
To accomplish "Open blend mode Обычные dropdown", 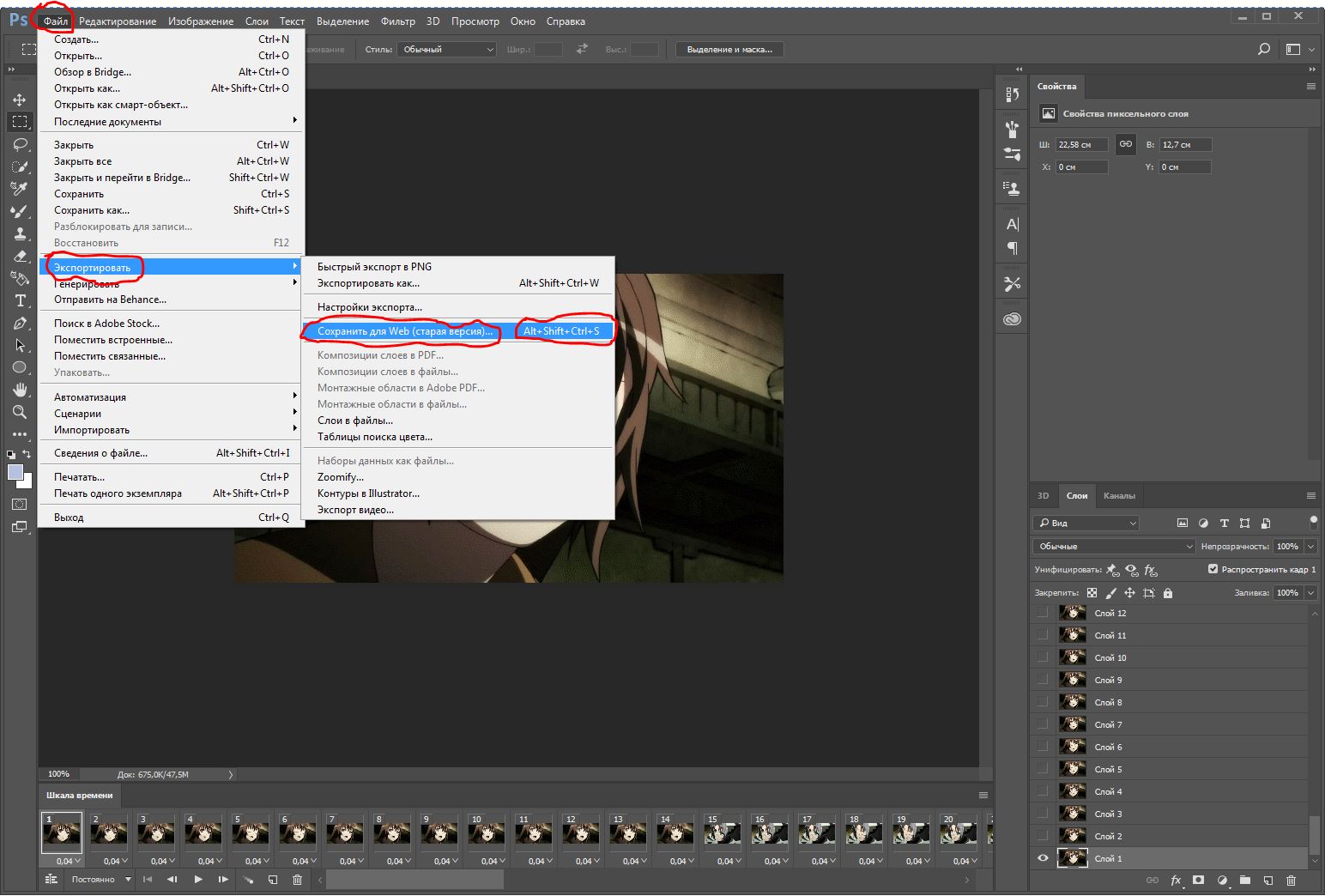I will (1113, 546).
